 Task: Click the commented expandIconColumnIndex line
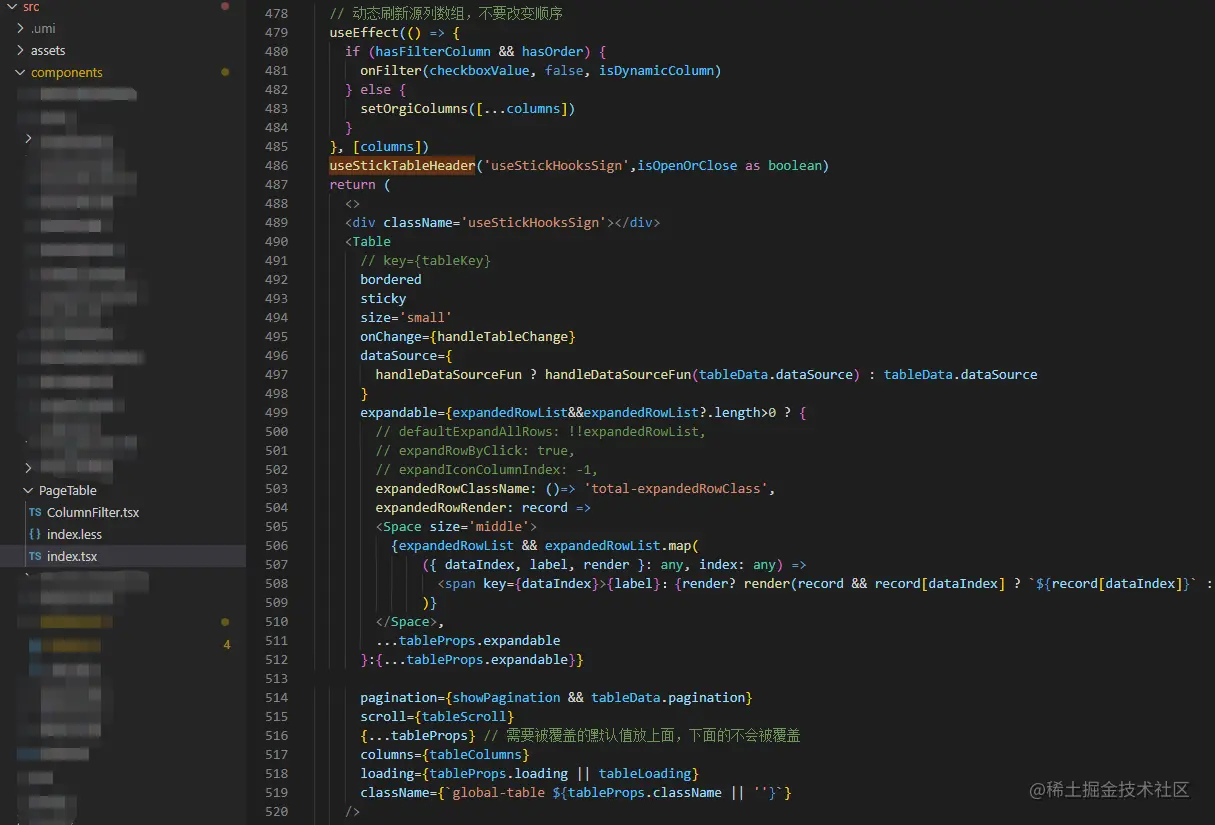[x=487, y=469]
